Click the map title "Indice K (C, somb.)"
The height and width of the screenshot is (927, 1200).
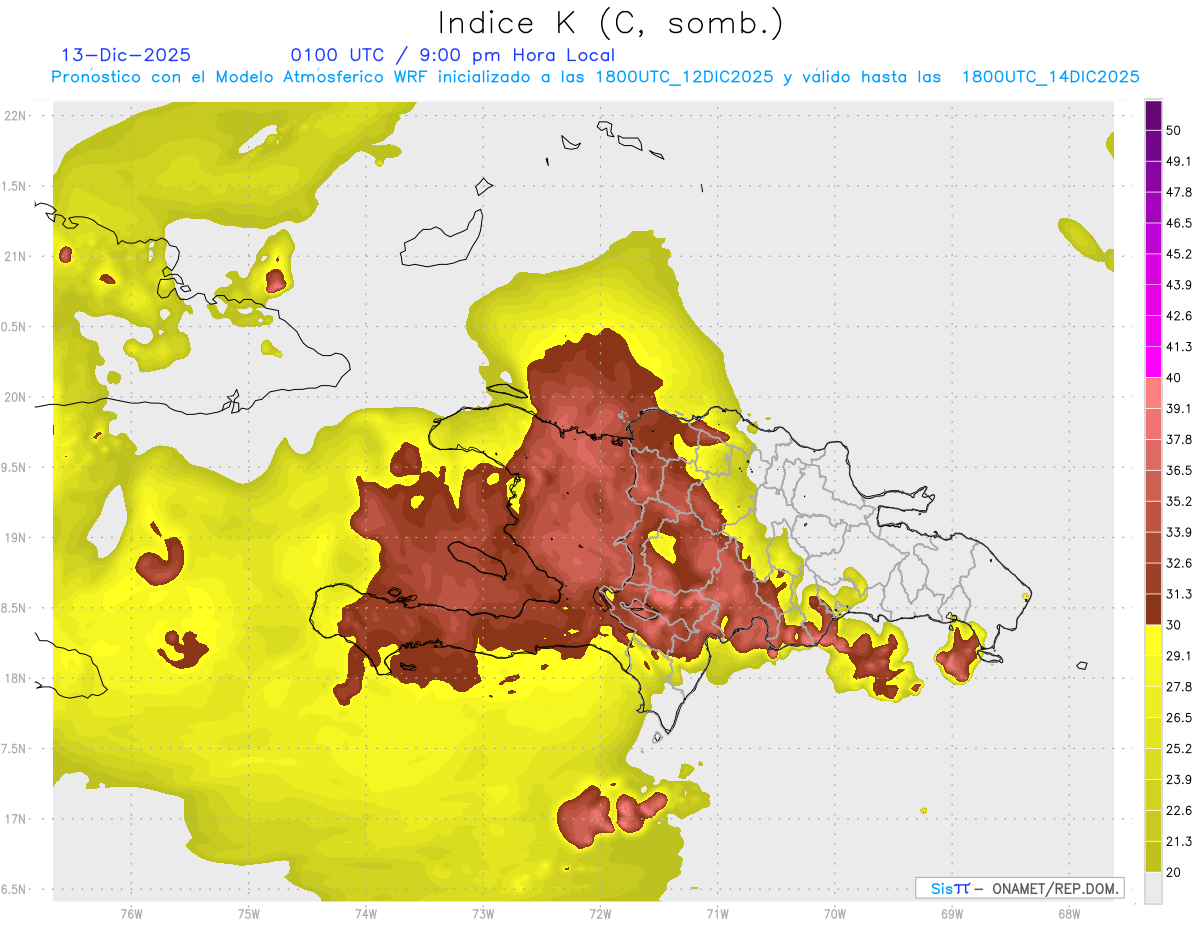click(610, 23)
